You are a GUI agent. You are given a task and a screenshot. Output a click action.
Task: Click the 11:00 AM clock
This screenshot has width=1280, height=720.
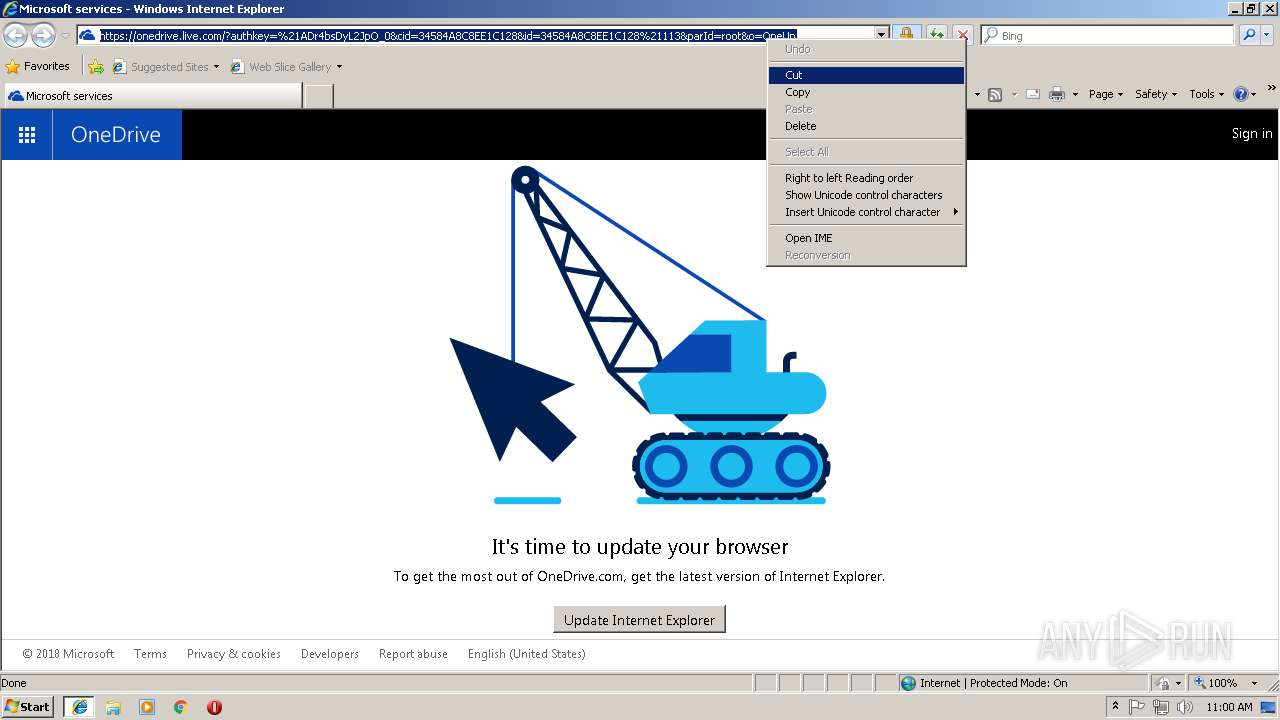(x=1229, y=707)
